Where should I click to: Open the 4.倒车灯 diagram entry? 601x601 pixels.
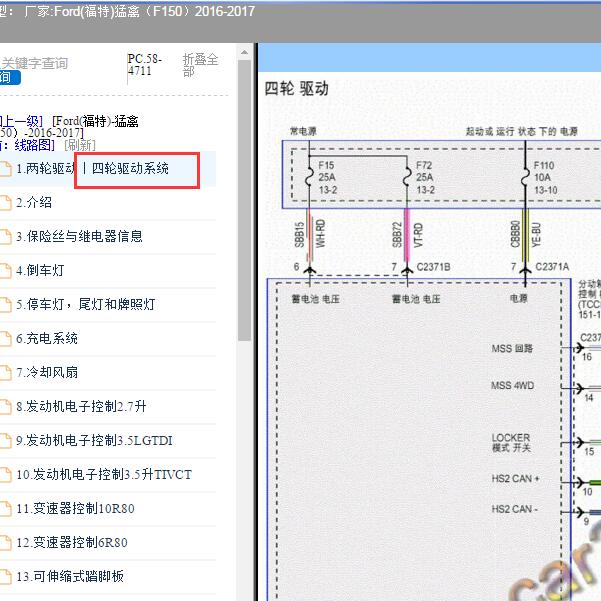tap(40, 271)
